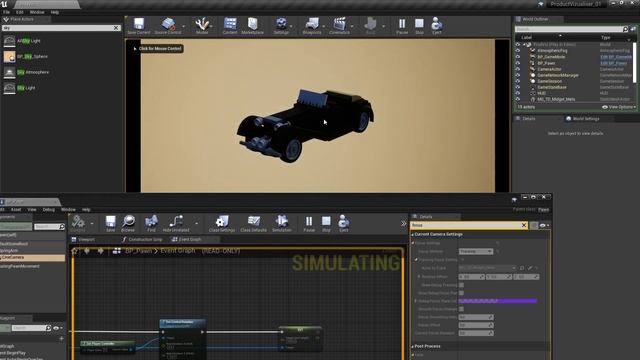The width and height of the screenshot is (640, 360).
Task: Click the Build toolbar icon
Action: [370, 26]
